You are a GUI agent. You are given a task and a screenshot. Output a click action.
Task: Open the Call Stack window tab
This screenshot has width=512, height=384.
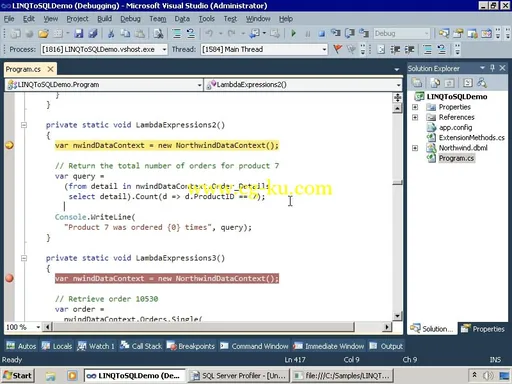[x=141, y=346]
